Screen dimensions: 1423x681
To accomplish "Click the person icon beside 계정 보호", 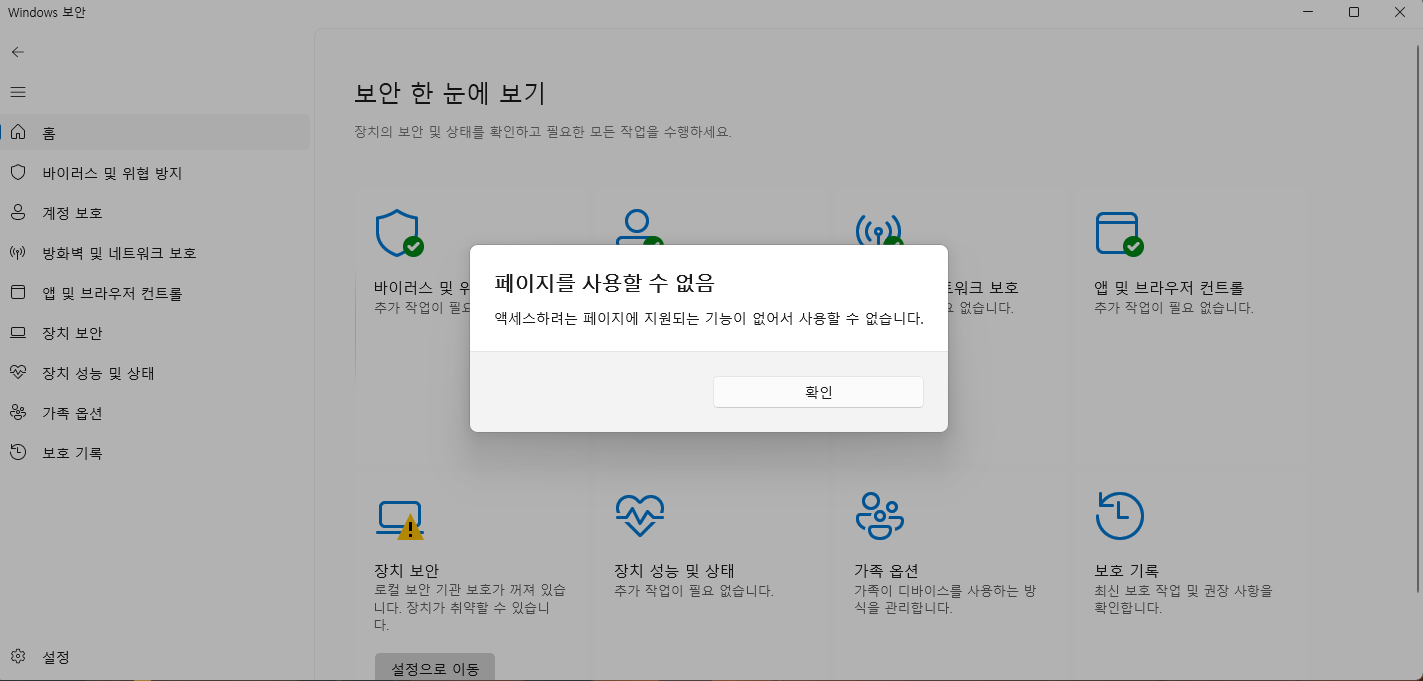I will [x=17, y=212].
